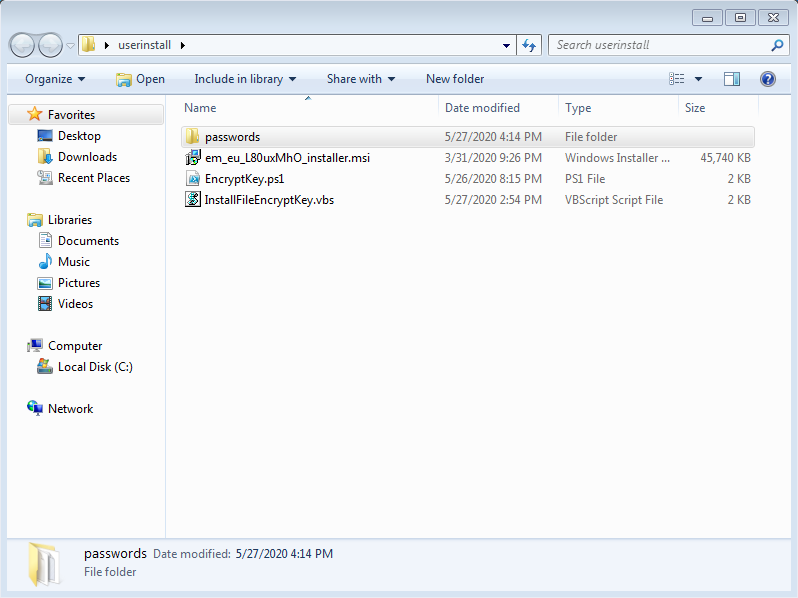Click the Local Disk (C:) drive icon
The width and height of the screenshot is (798, 598).
pos(45,366)
